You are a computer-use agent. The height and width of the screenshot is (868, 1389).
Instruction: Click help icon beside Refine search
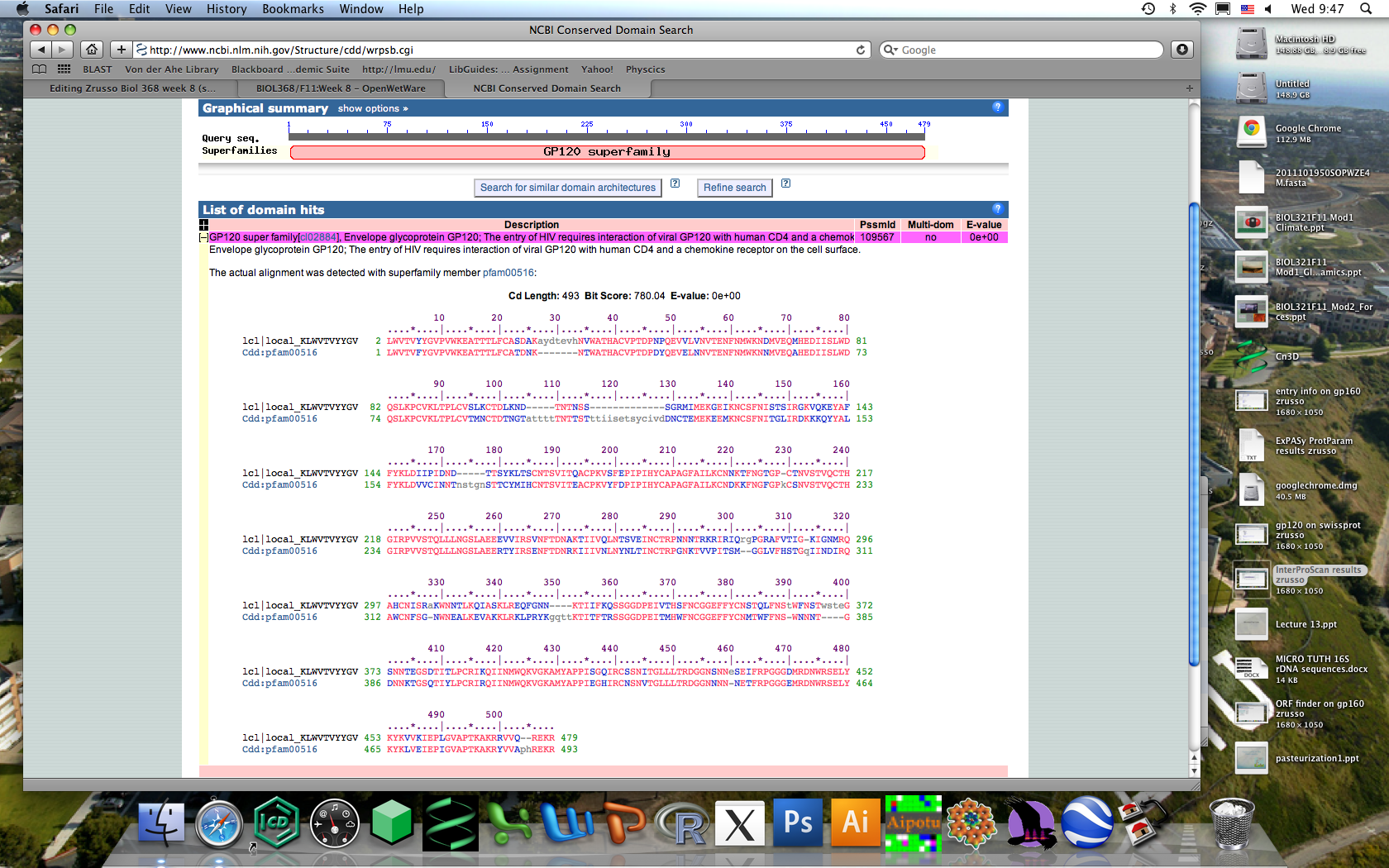pos(785,184)
